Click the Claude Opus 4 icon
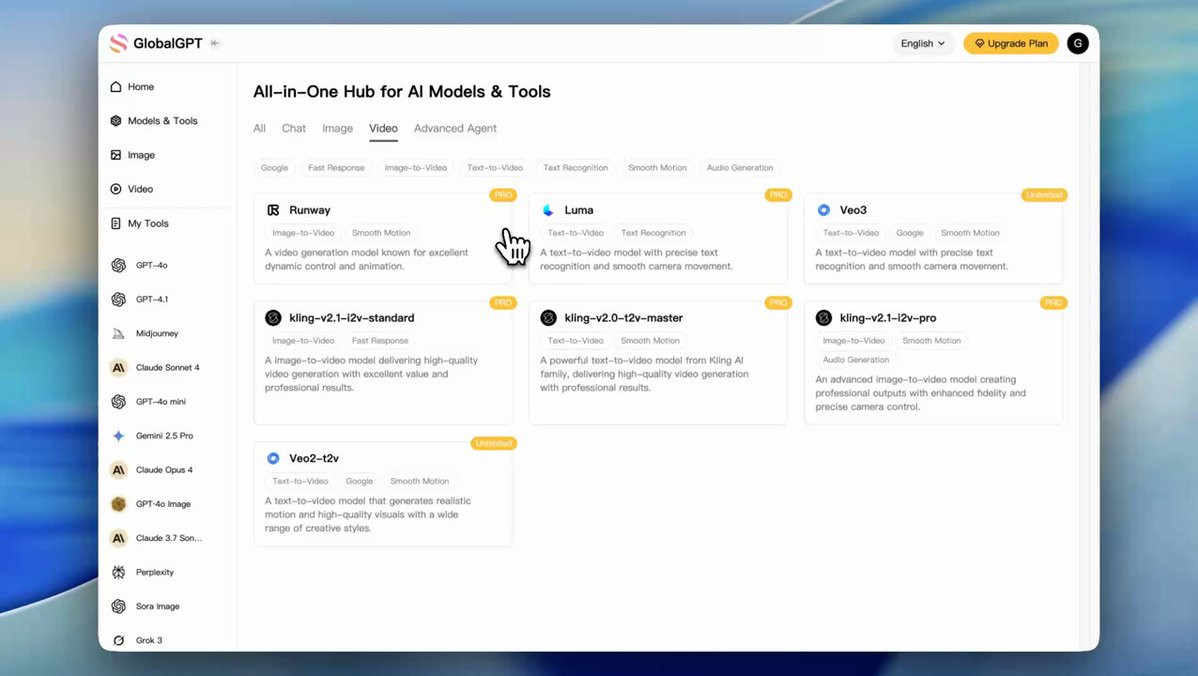Viewport: 1198px width, 676px height. coord(118,470)
